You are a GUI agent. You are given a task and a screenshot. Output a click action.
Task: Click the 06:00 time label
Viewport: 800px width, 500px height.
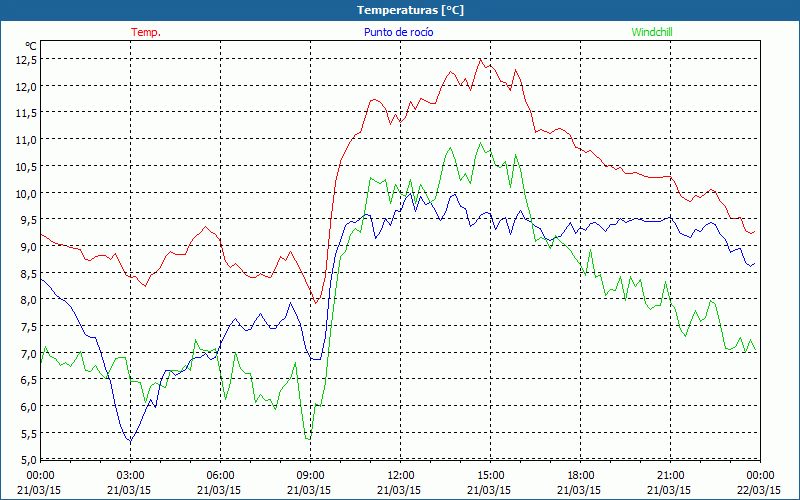[x=220, y=476]
